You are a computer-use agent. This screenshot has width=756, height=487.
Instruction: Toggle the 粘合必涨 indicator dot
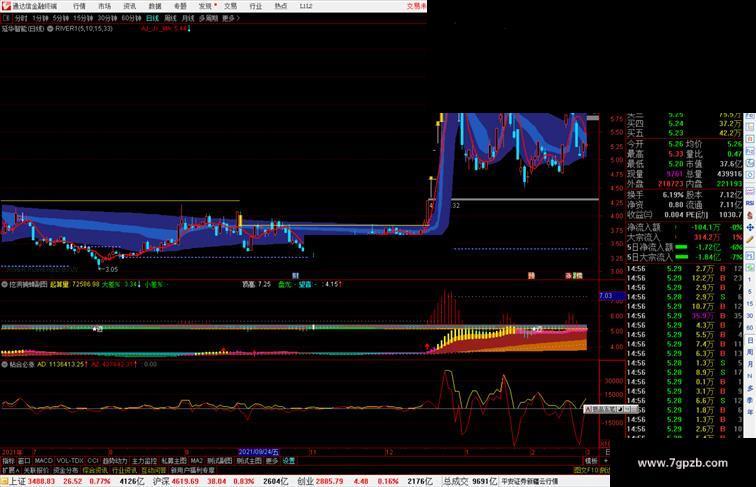[4, 365]
